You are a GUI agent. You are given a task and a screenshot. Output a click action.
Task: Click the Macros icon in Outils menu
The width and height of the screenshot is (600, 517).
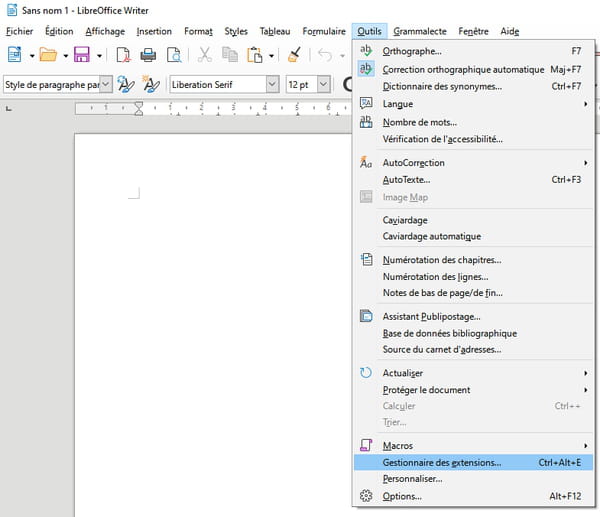click(366, 445)
